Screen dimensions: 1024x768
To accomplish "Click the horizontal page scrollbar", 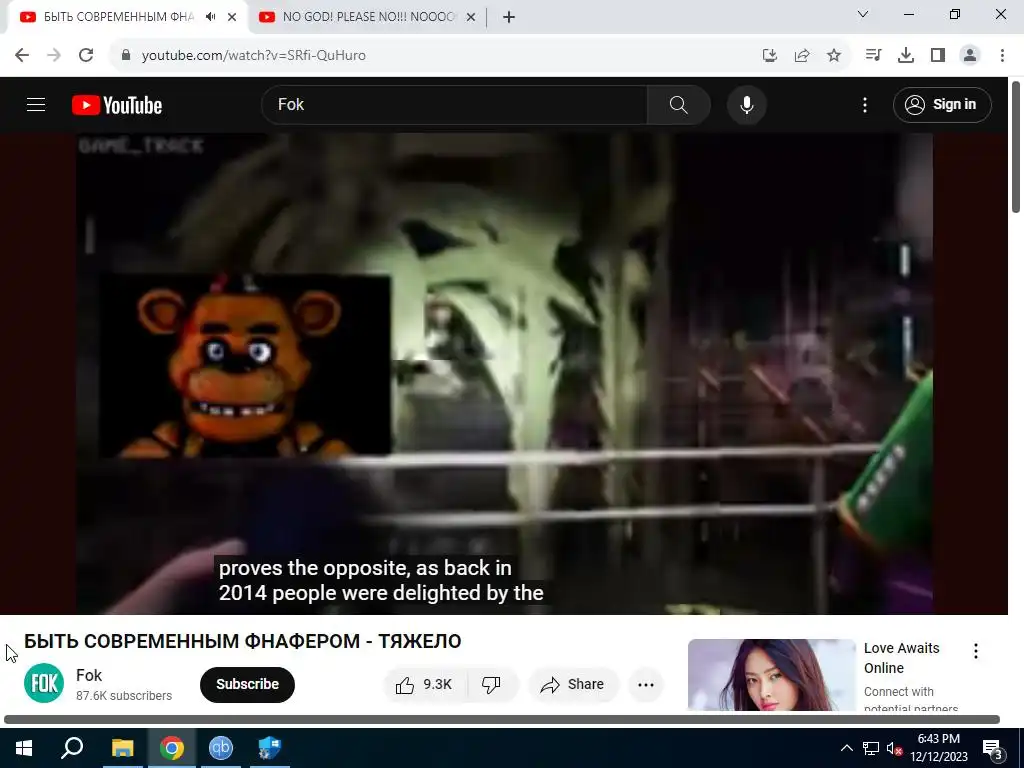I will click(x=502, y=720).
